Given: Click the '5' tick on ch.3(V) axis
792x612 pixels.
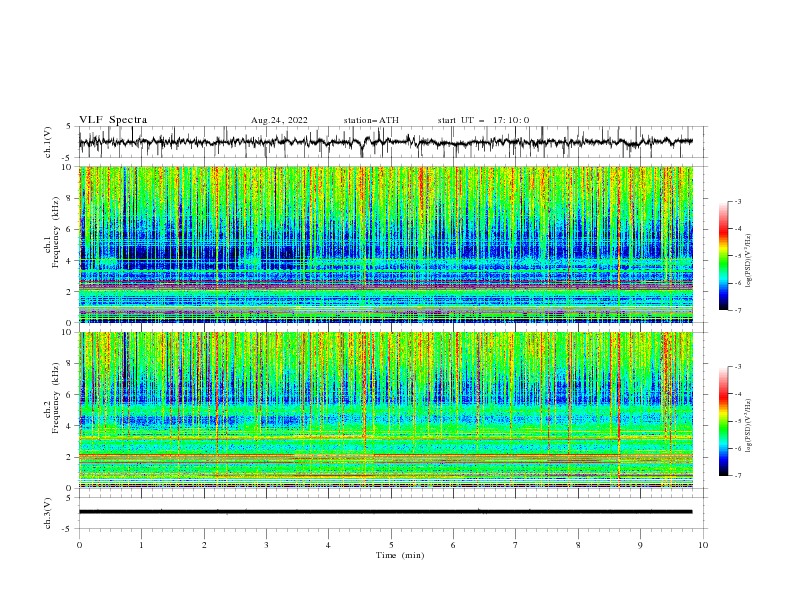Looking at the screenshot, I should coord(69,497).
